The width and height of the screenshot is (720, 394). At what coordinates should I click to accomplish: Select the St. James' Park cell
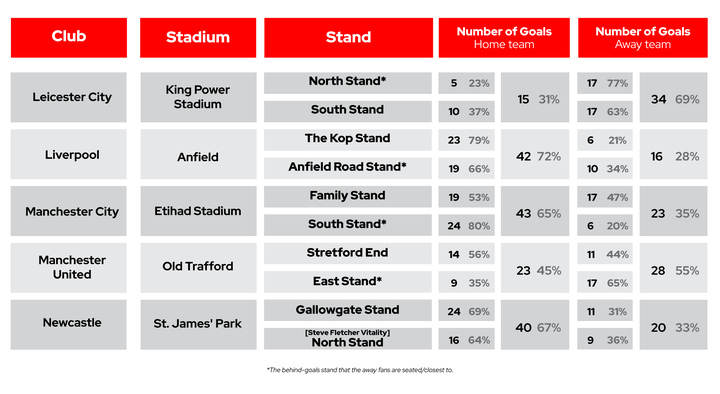(198, 325)
